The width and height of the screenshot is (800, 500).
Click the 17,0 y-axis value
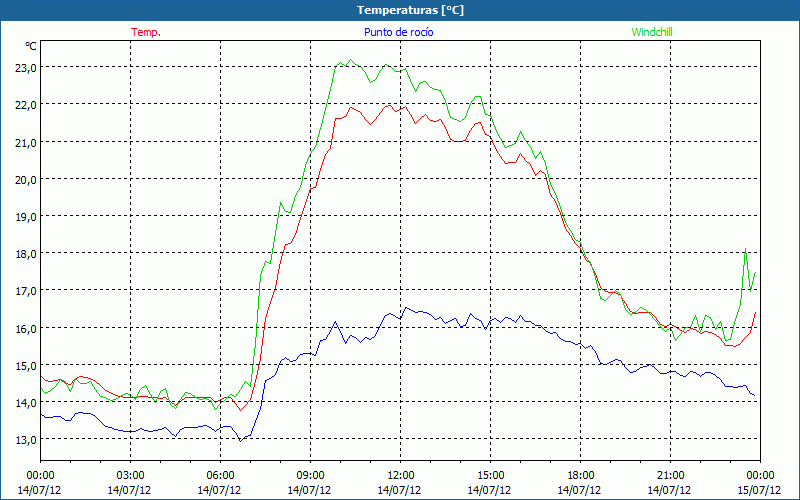coord(25,291)
